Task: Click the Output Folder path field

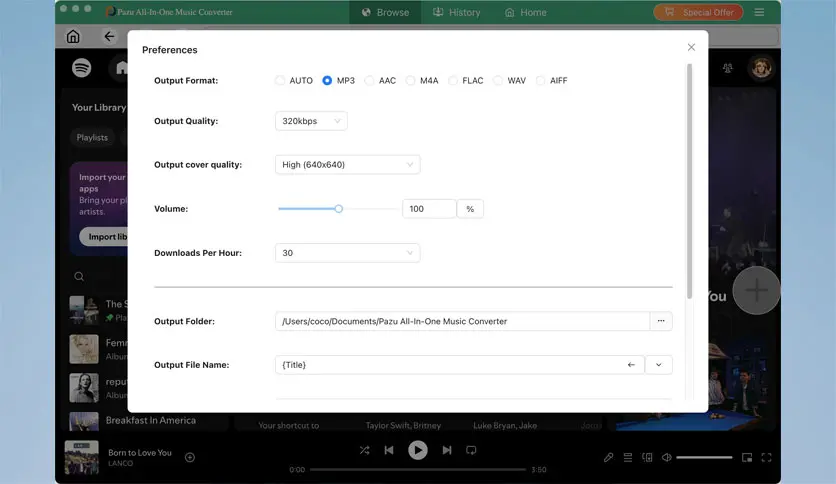Action: point(462,321)
